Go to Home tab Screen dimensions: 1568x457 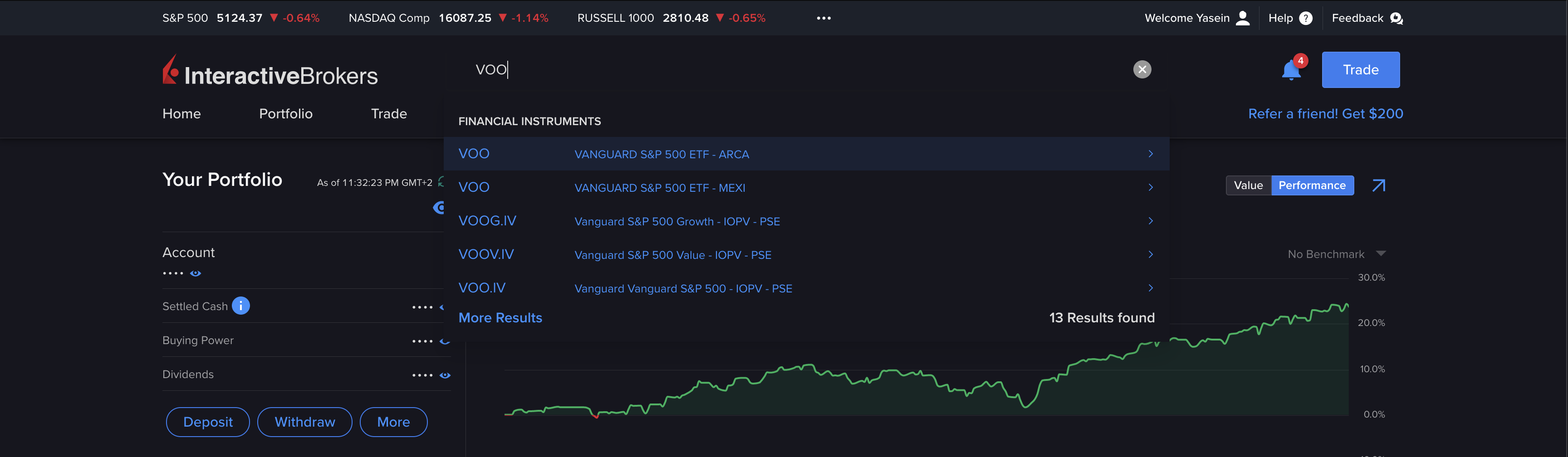(181, 114)
